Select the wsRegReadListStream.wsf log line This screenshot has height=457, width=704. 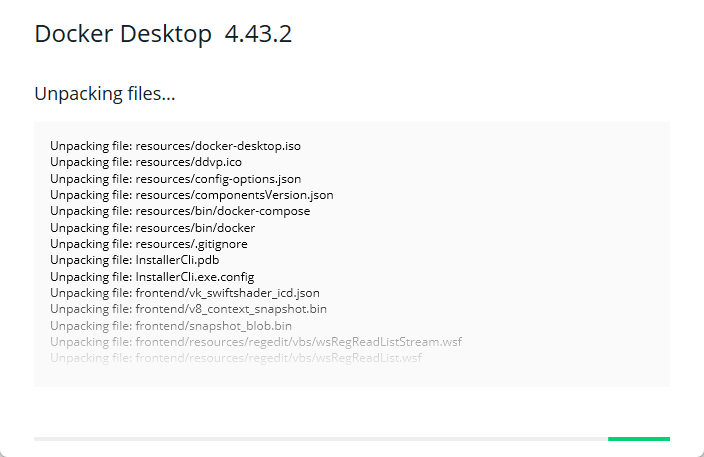point(256,342)
